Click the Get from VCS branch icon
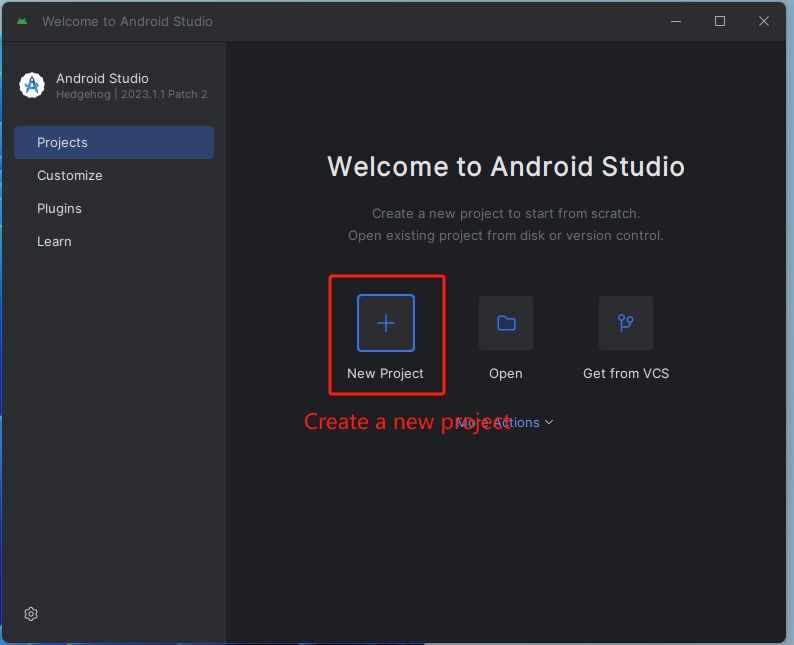794x645 pixels. point(626,323)
